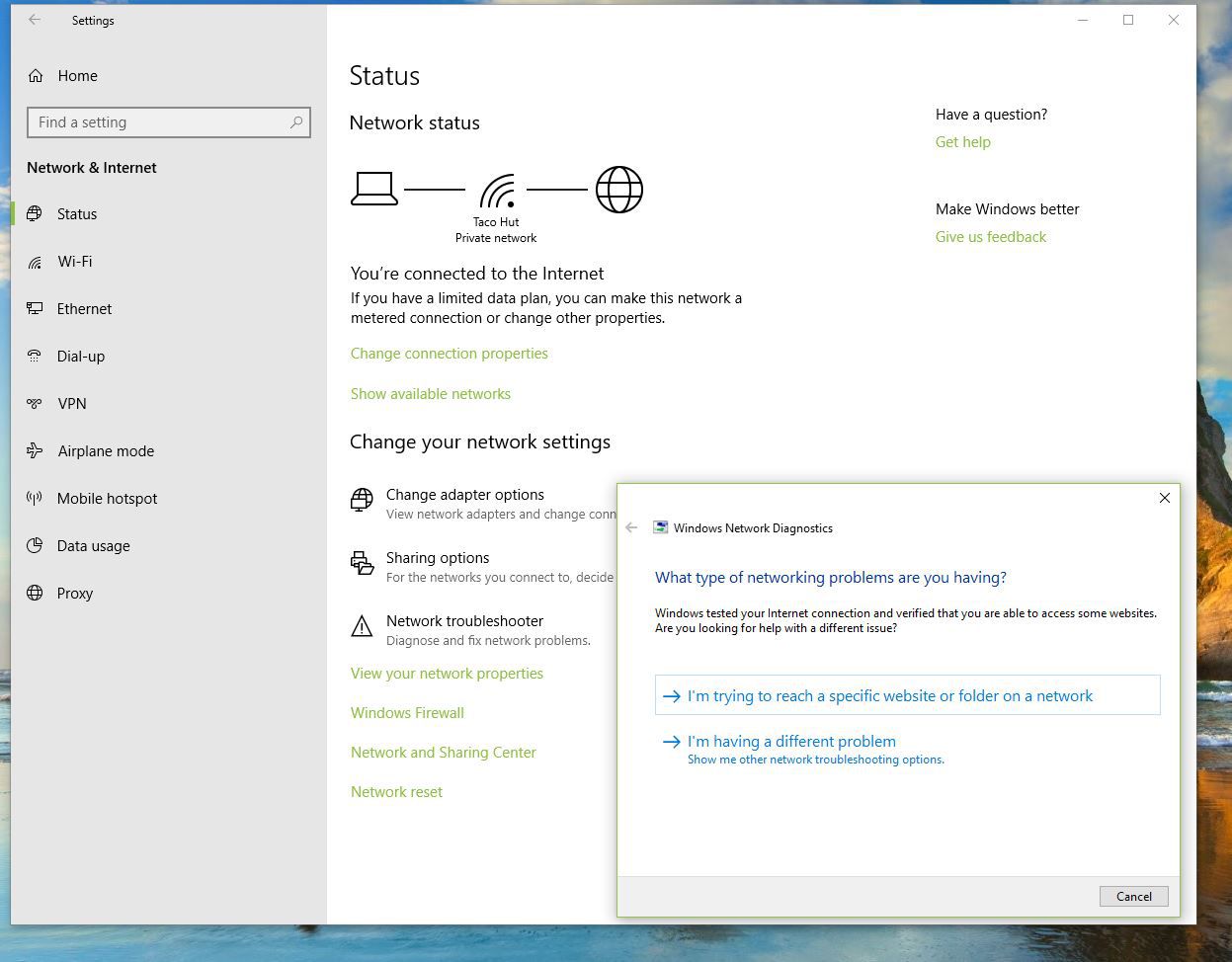Image resolution: width=1232 pixels, height=962 pixels.
Task: Choose 'I'm trying to reach a specific website' option
Action: [889, 696]
